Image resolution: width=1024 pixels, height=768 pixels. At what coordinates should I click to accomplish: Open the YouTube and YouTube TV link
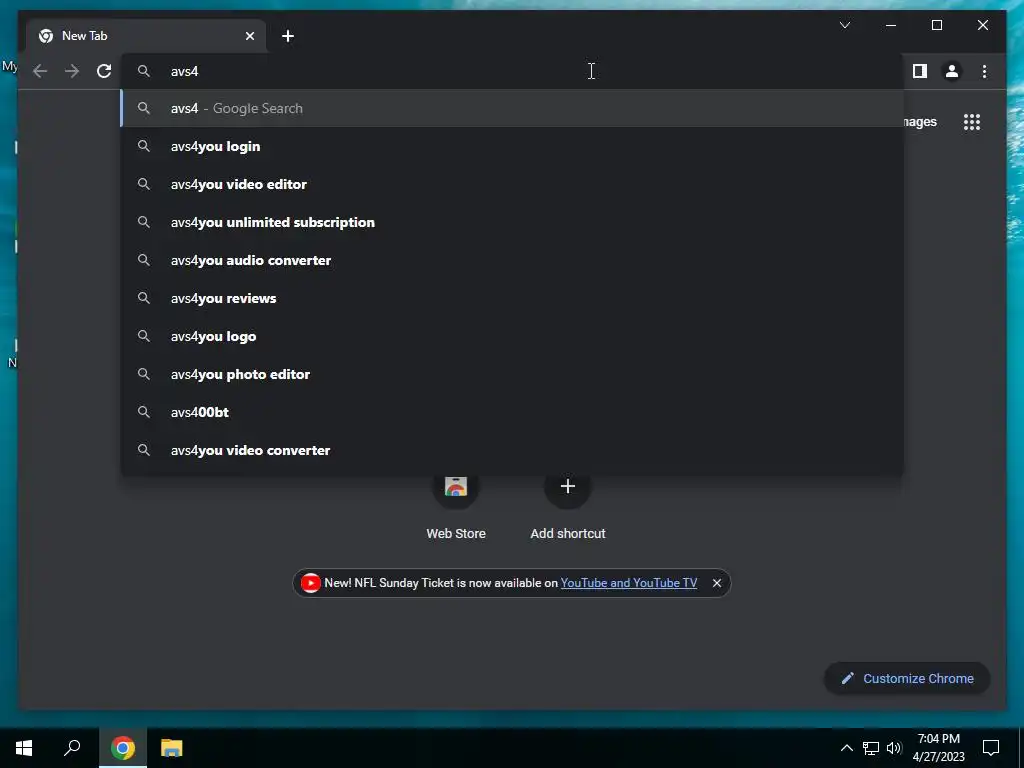click(628, 583)
